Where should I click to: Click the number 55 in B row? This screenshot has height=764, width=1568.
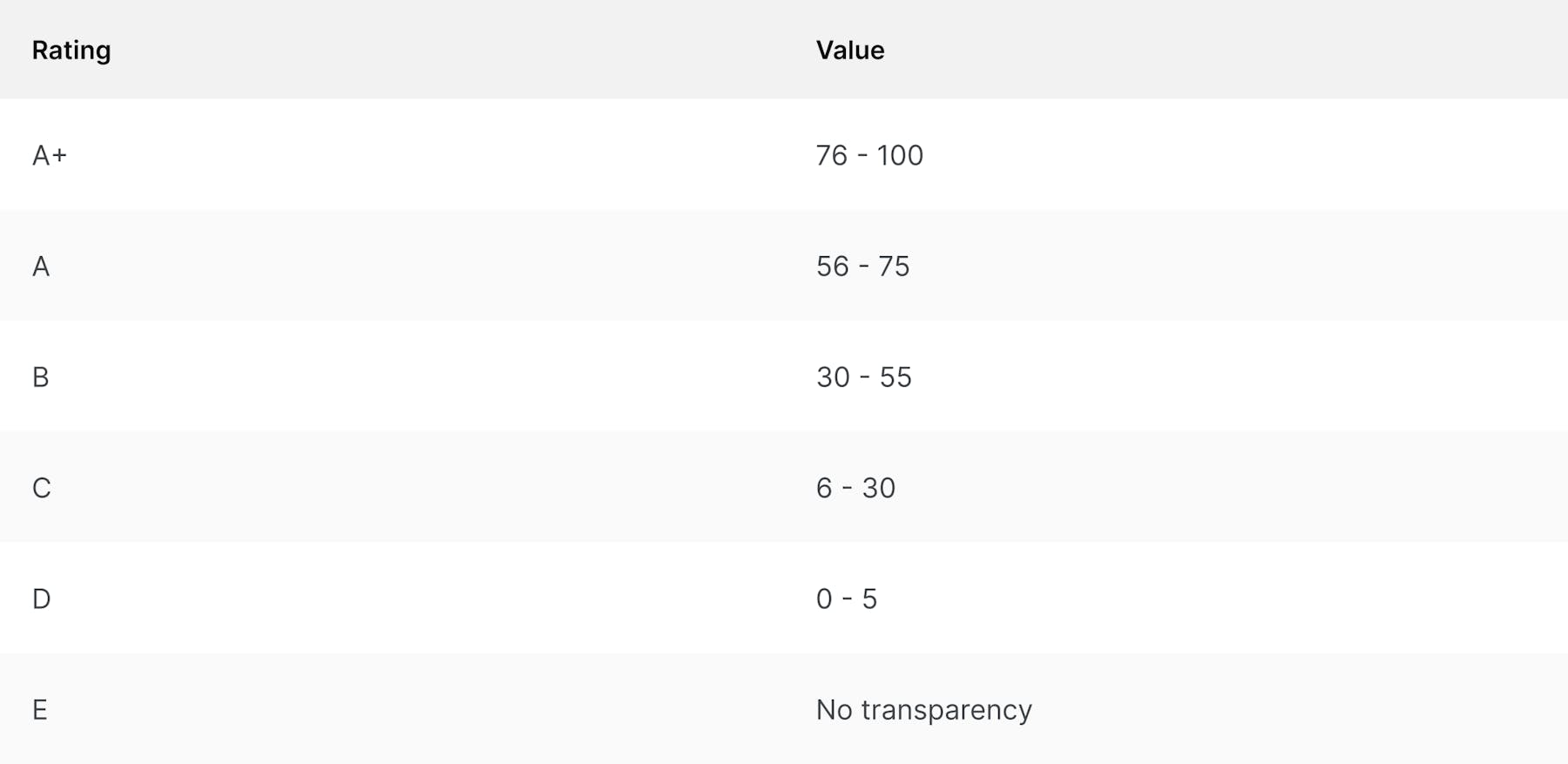coord(896,376)
